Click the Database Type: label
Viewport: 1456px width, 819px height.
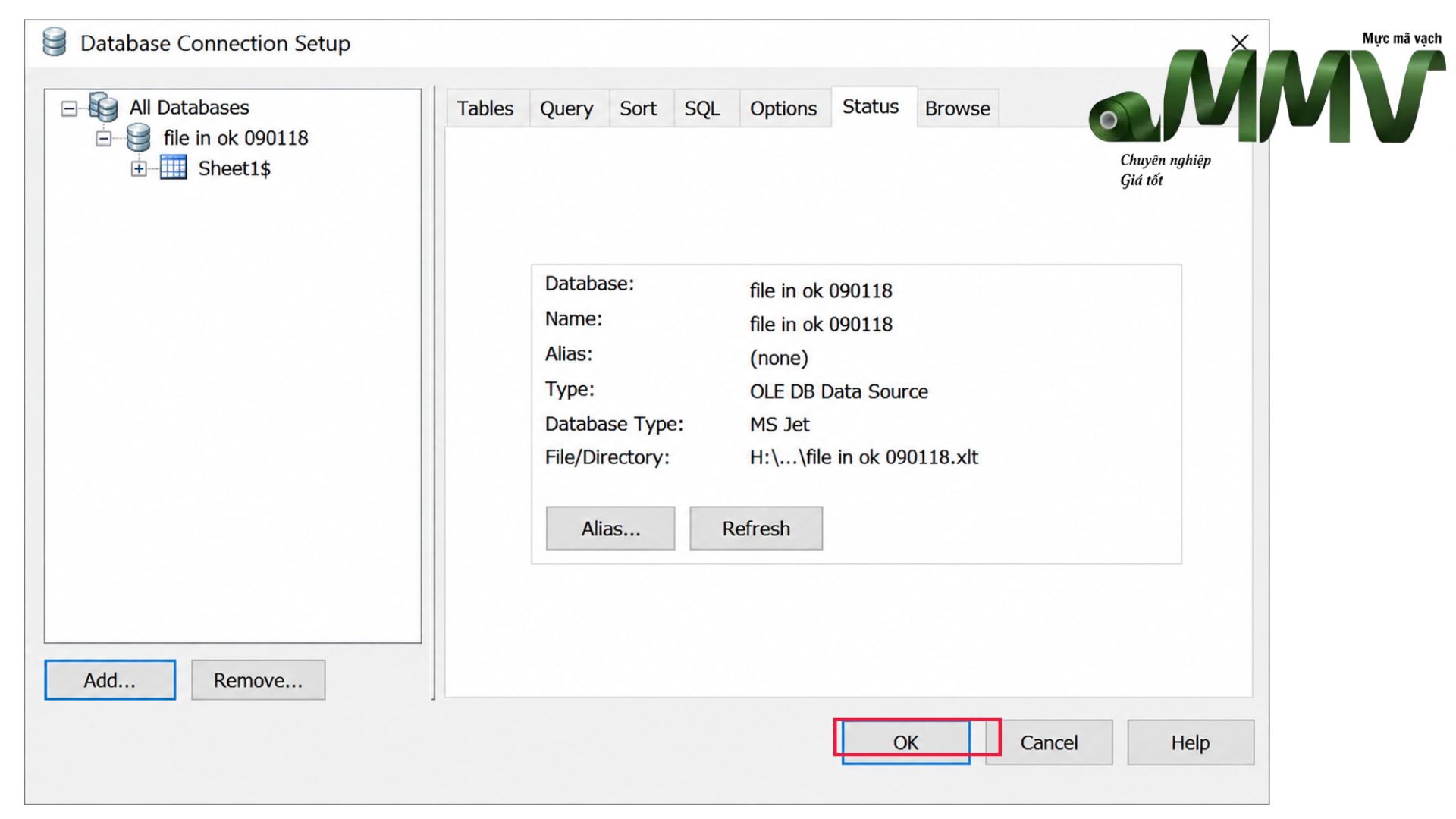point(614,424)
